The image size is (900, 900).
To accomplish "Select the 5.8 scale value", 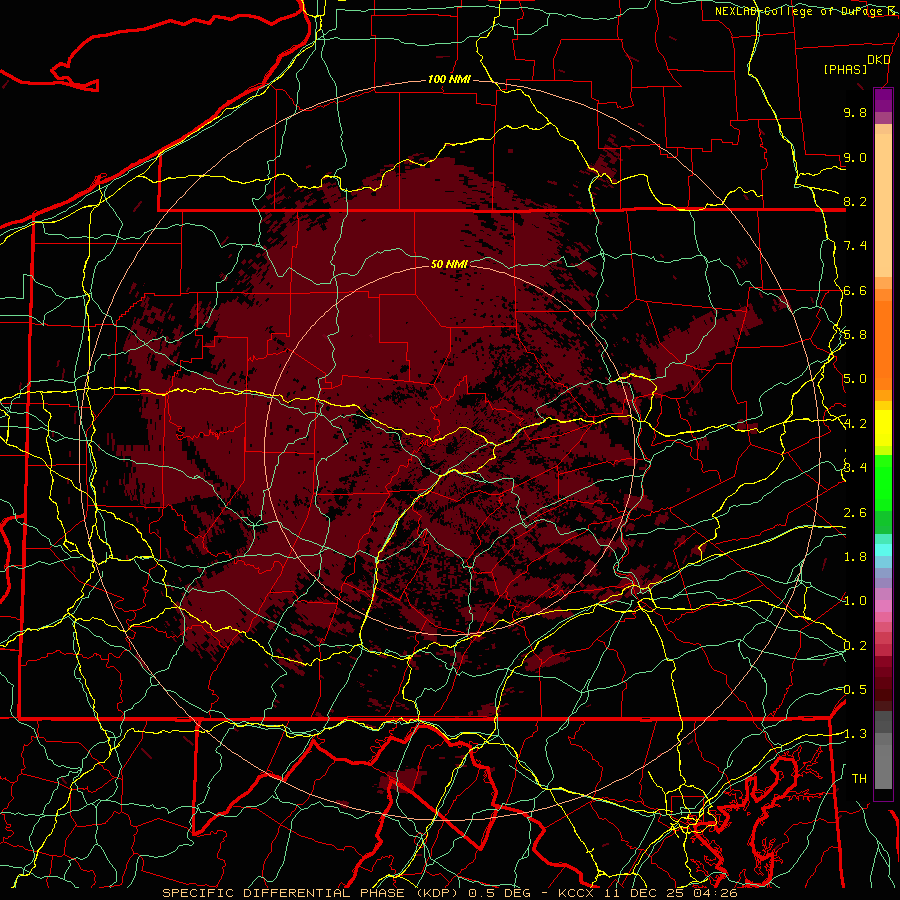I will tap(855, 335).
